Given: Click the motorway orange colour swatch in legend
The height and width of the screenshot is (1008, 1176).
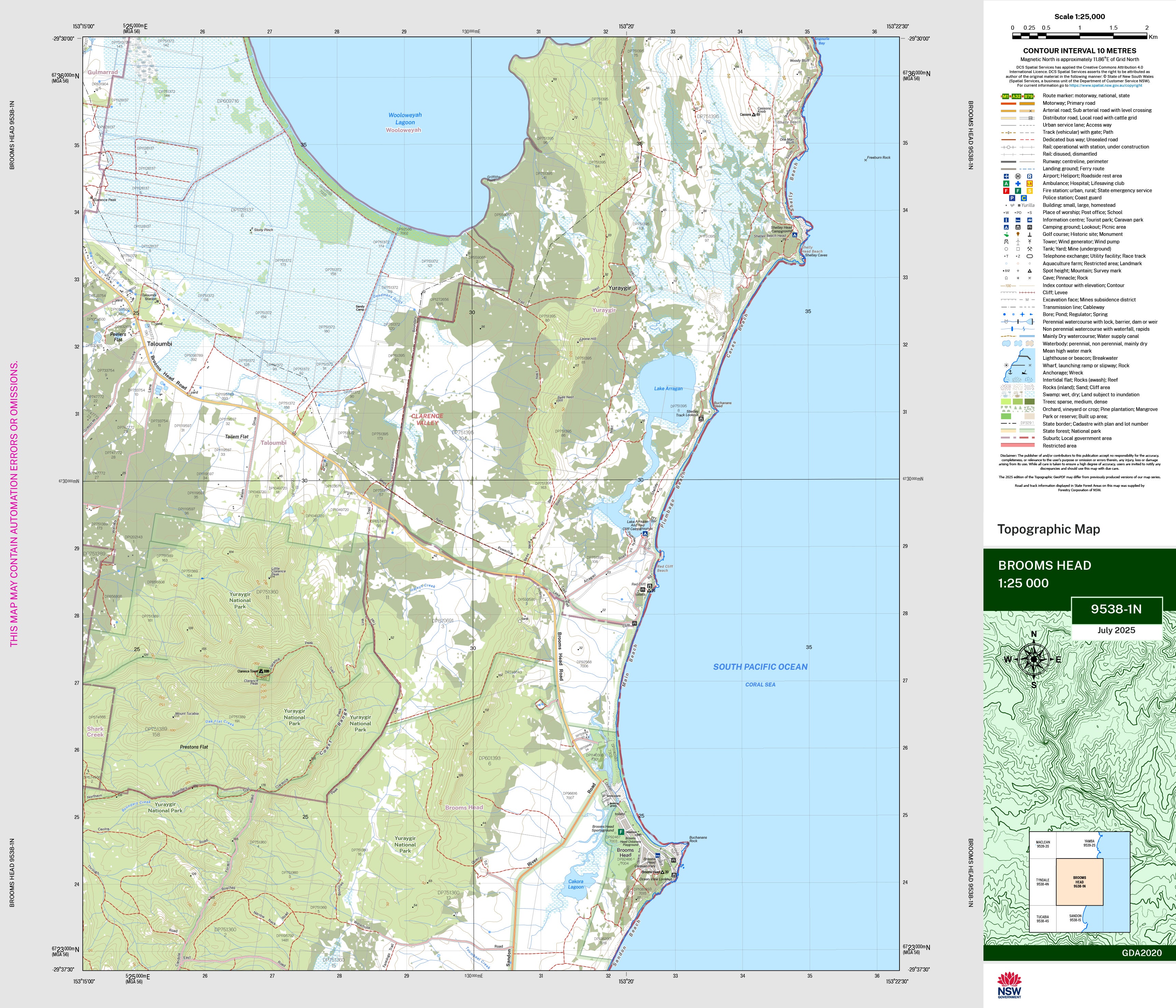Looking at the screenshot, I should click(x=1008, y=103).
